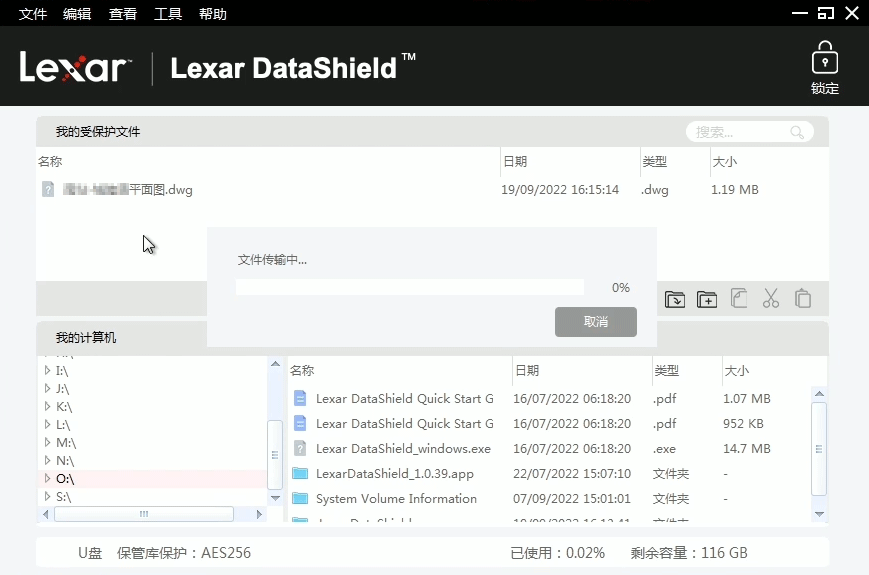869x575 pixels.
Task: Expand the S:\ drive node
Action: [47, 496]
